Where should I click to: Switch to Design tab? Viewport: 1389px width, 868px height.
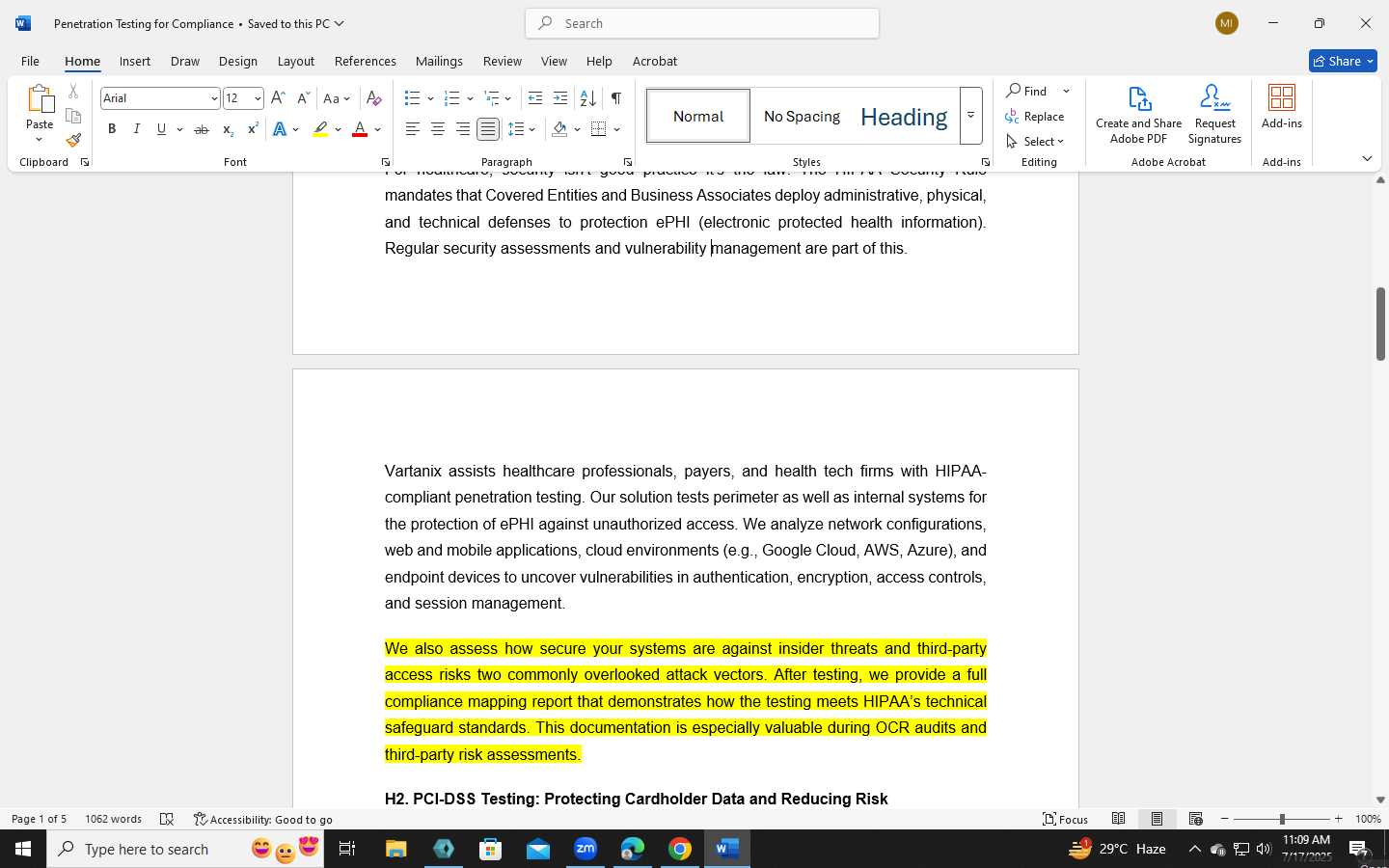(238, 61)
